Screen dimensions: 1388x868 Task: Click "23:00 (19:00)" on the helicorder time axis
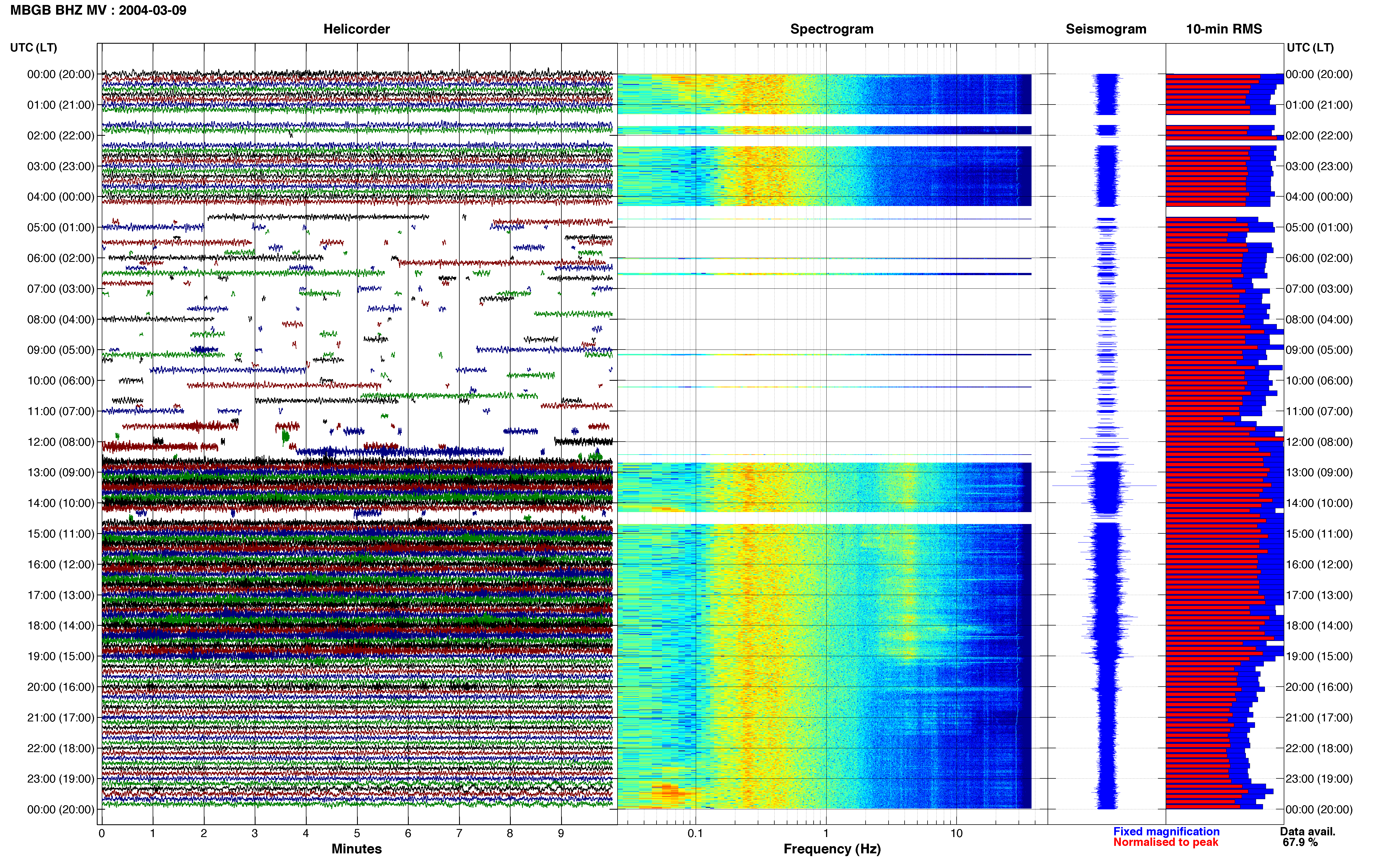tap(61, 778)
